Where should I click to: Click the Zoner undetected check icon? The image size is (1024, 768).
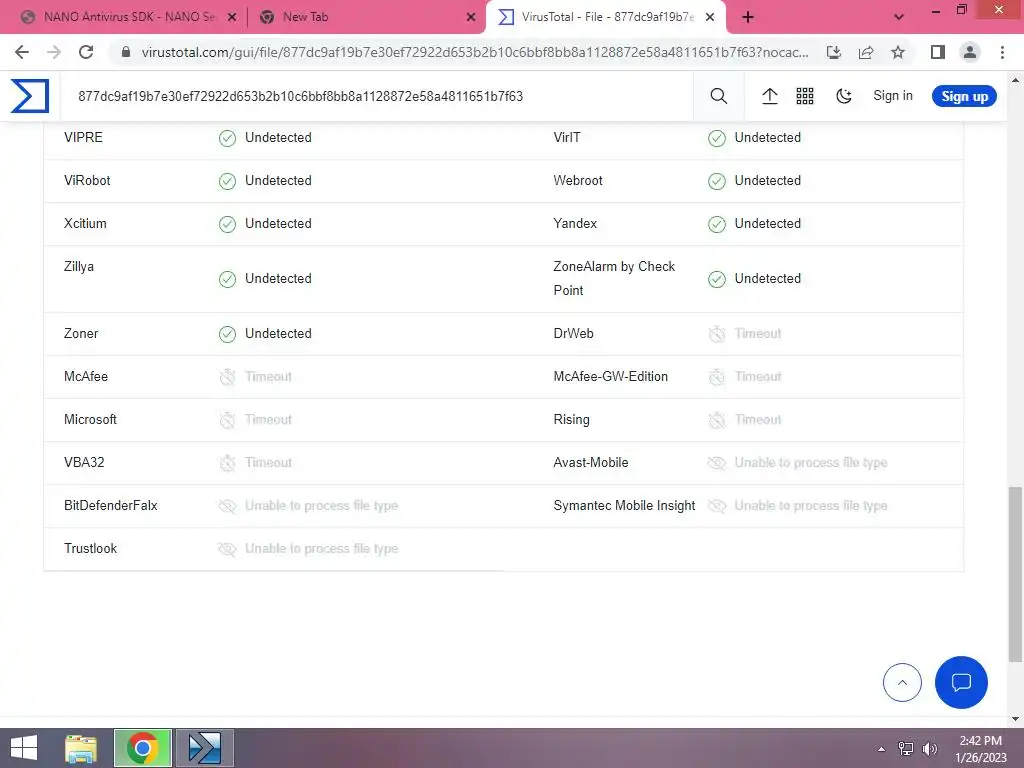click(227, 334)
